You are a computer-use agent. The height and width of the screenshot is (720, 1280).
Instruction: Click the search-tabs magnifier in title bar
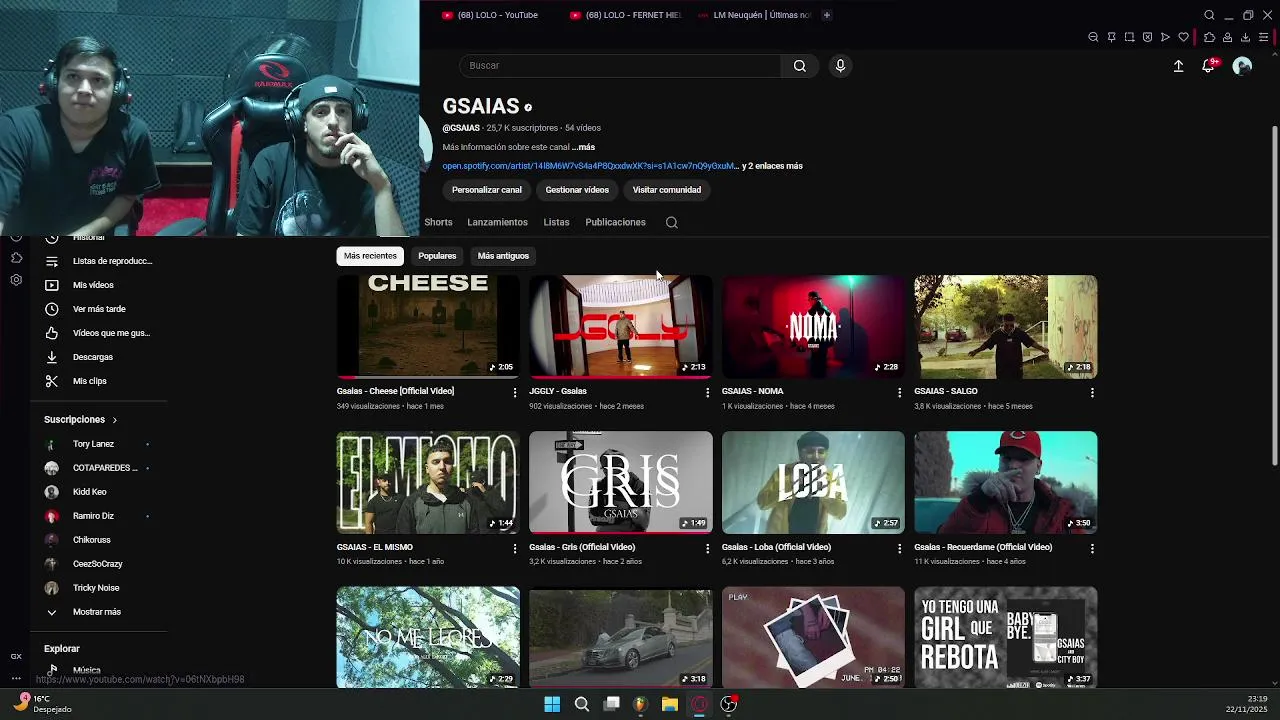(x=1209, y=15)
